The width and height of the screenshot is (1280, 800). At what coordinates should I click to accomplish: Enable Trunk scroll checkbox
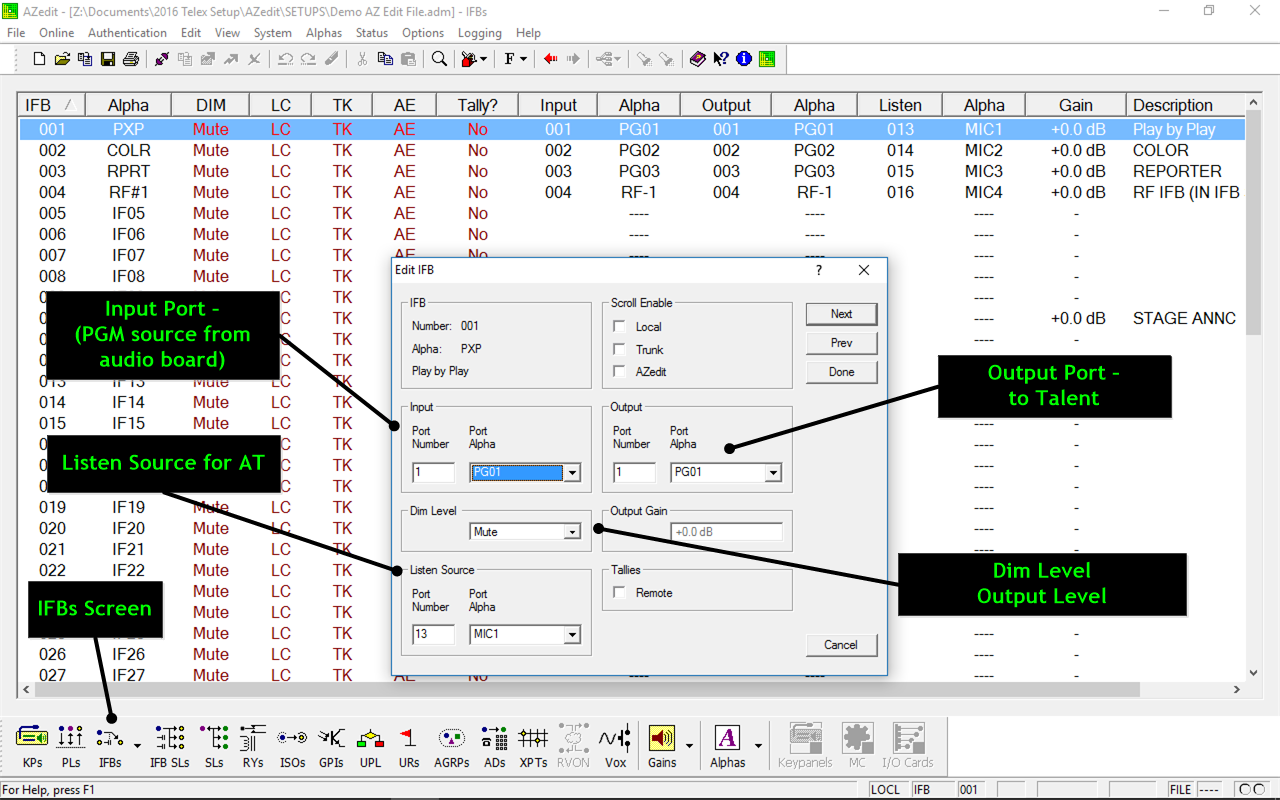(x=619, y=350)
